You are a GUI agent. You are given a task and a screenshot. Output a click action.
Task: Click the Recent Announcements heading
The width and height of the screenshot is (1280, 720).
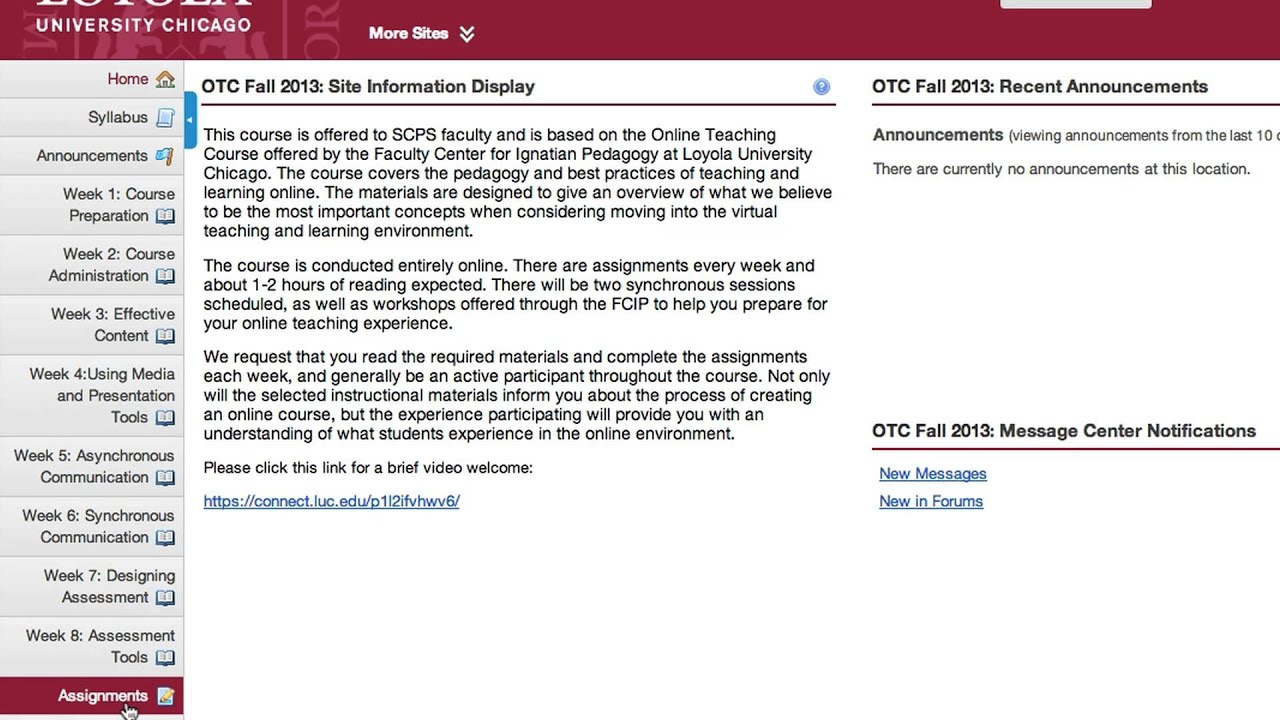pos(1040,87)
